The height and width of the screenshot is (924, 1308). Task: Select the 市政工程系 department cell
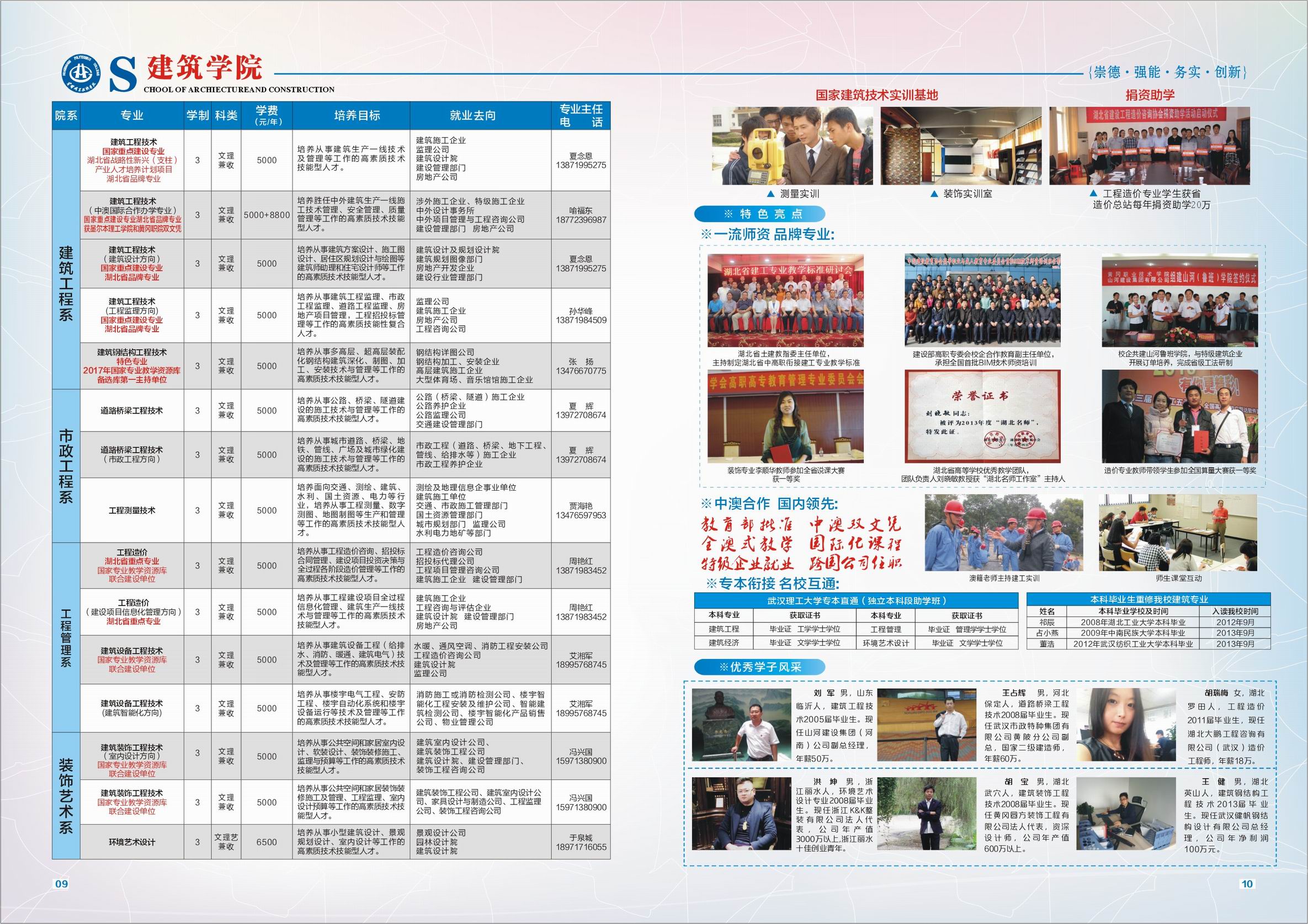[x=66, y=466]
